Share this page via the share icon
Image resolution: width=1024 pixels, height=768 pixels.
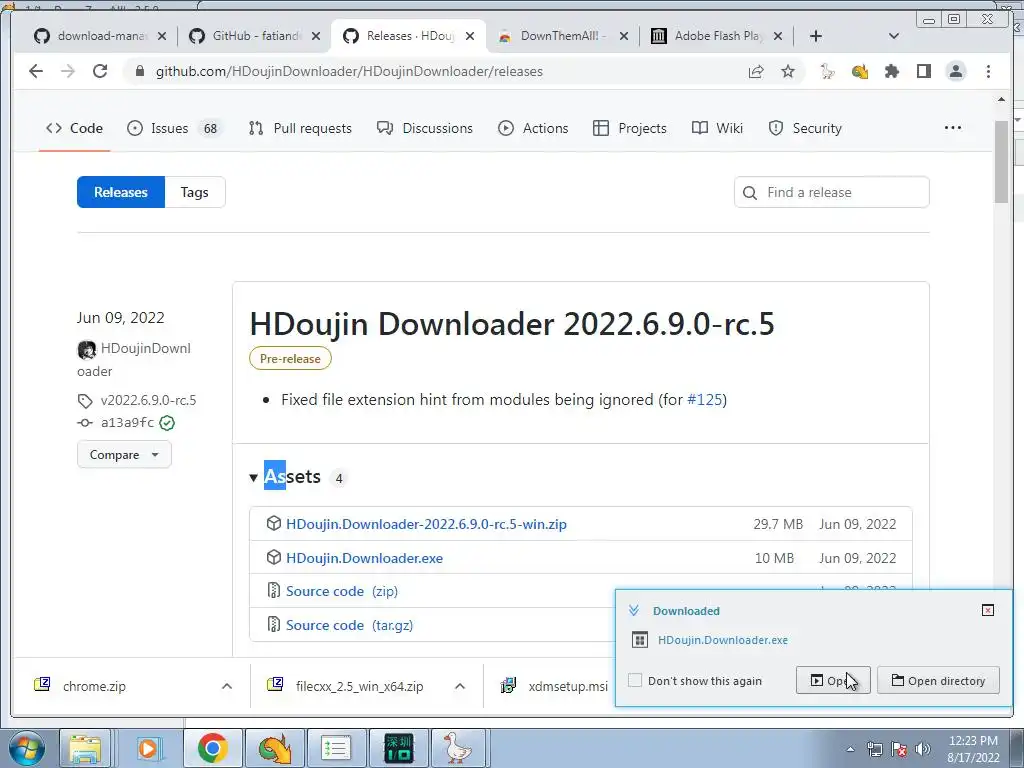[x=756, y=71]
